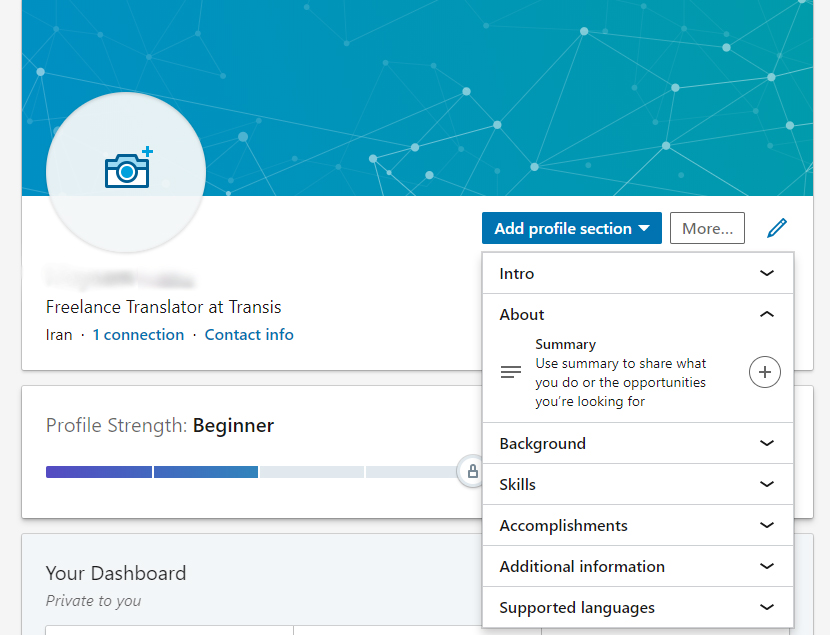Click the plus icon to add Summary
This screenshot has height=635, width=830.
pos(765,372)
